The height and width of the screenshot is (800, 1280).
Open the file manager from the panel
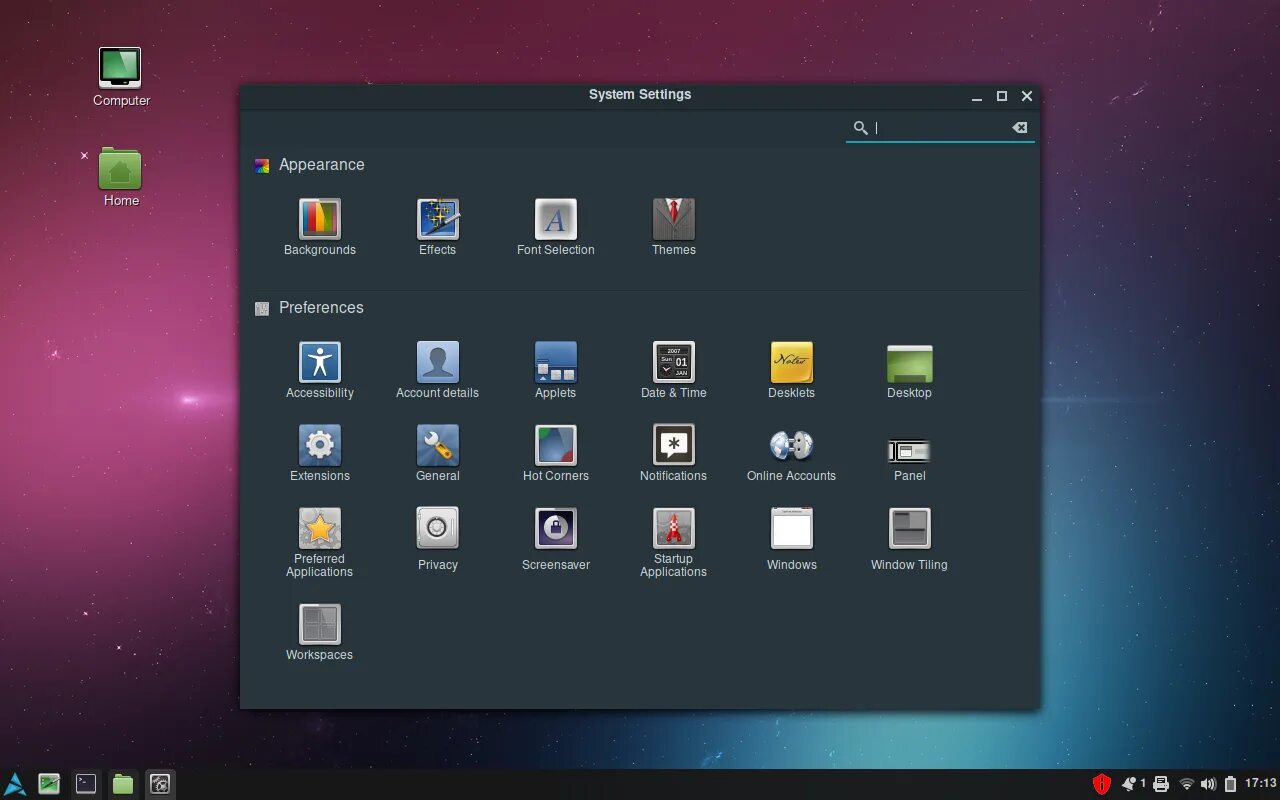123,784
